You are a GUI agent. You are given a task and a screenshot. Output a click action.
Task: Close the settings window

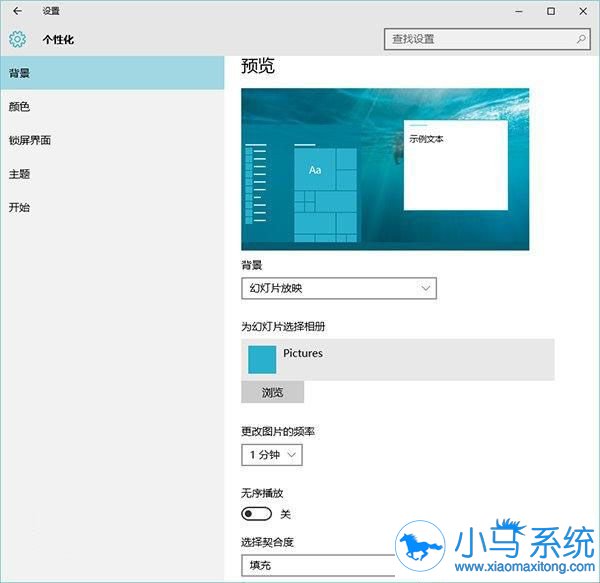pos(583,11)
